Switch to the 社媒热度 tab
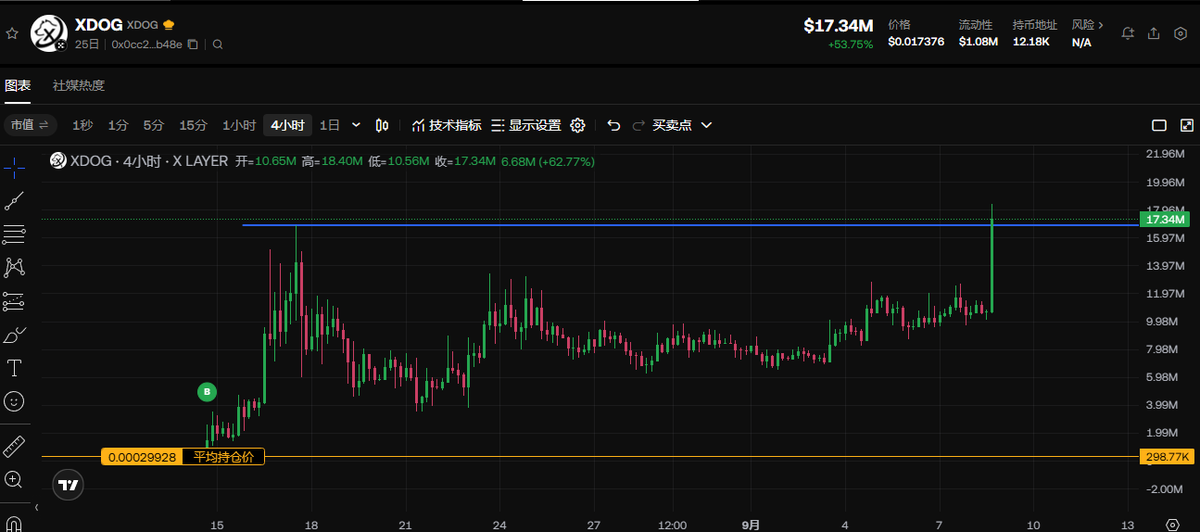This screenshot has height=532, width=1200. [x=78, y=86]
